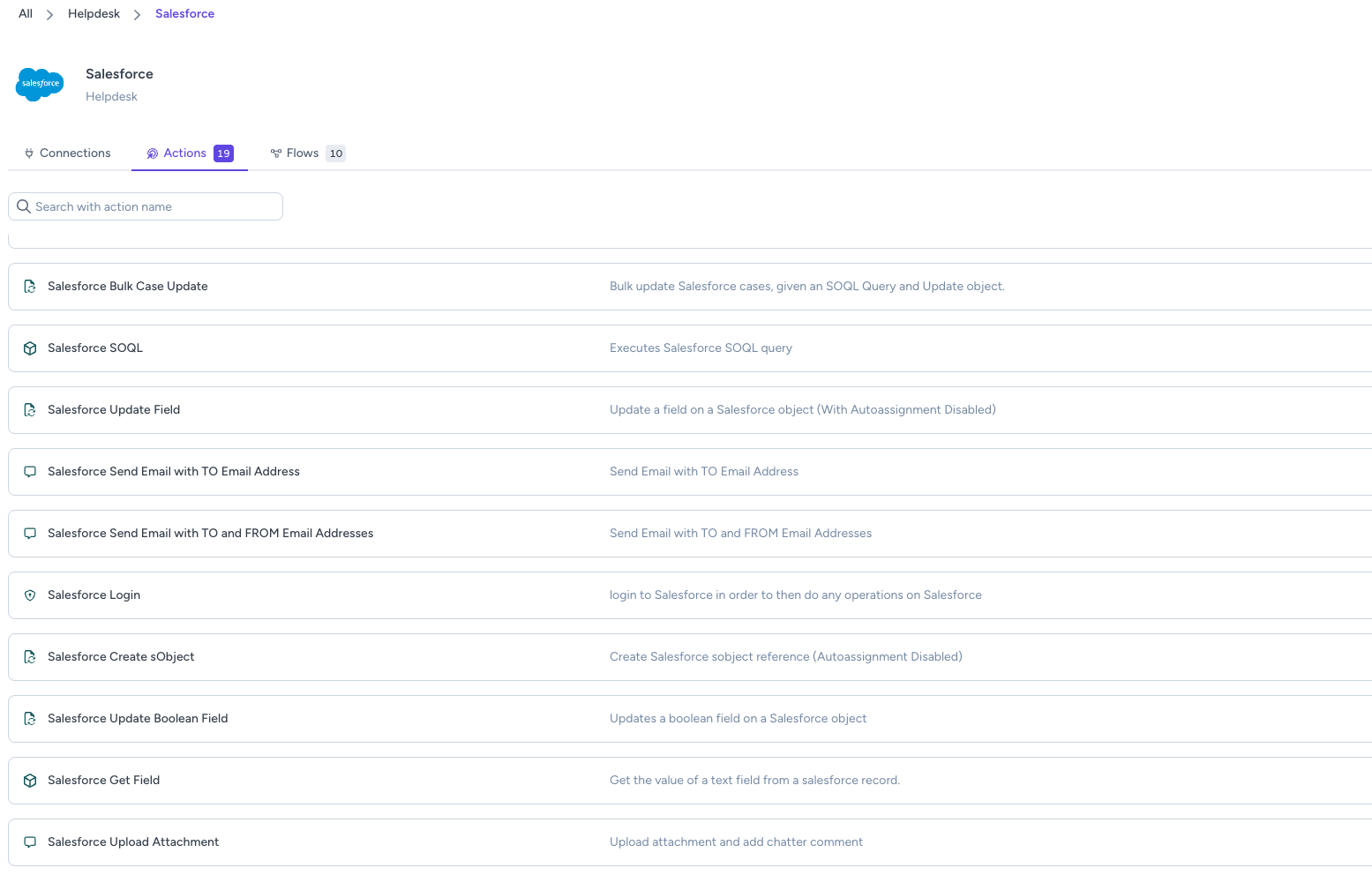Viewport: 1372px width, 875px height.
Task: Open the Salesforce Get Field action
Action: click(x=690, y=781)
